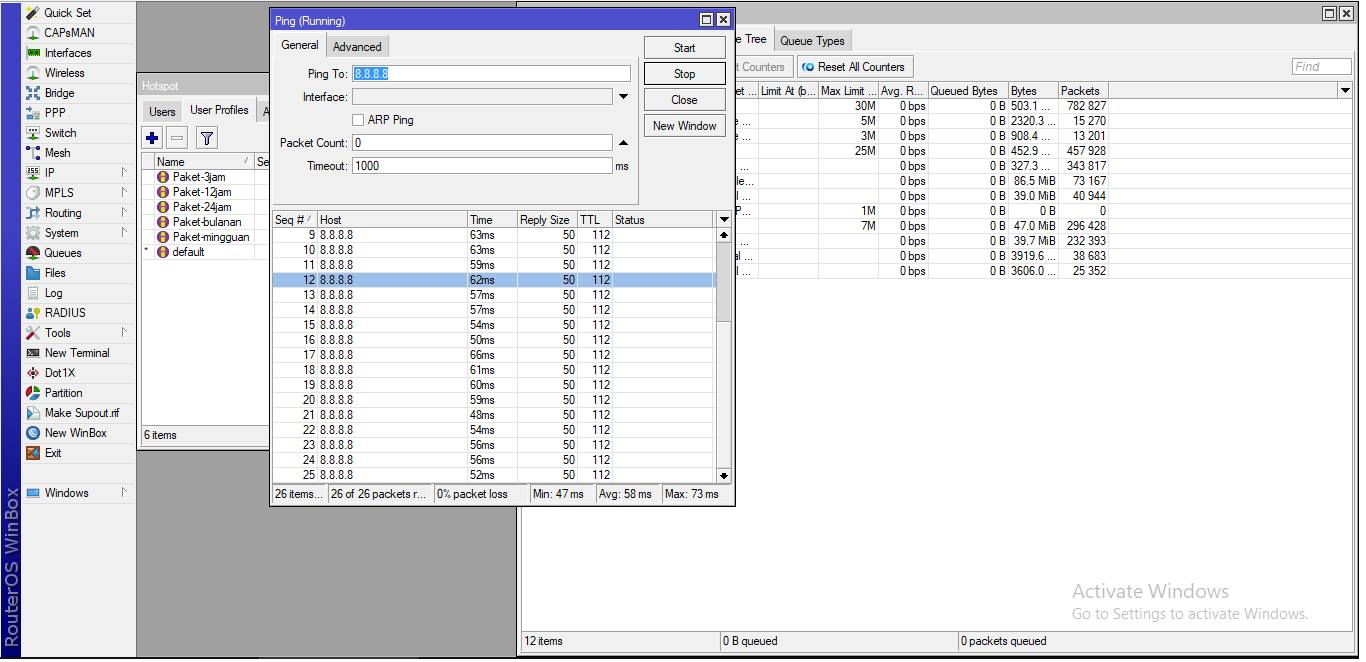
Task: Click Start button in Ping window
Action: tap(684, 48)
